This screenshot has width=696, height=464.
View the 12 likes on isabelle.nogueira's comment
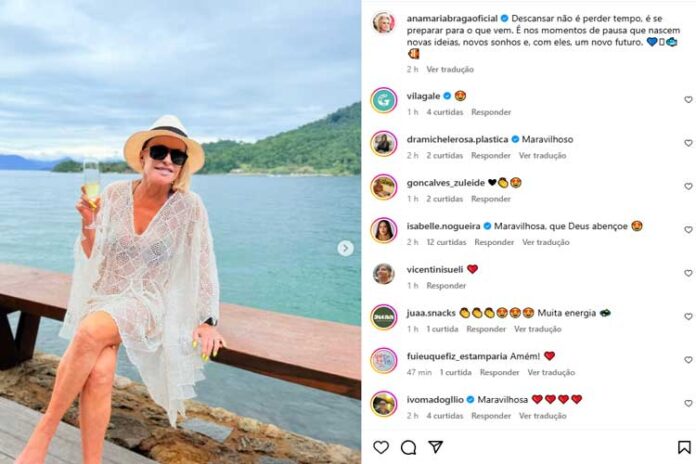445,242
